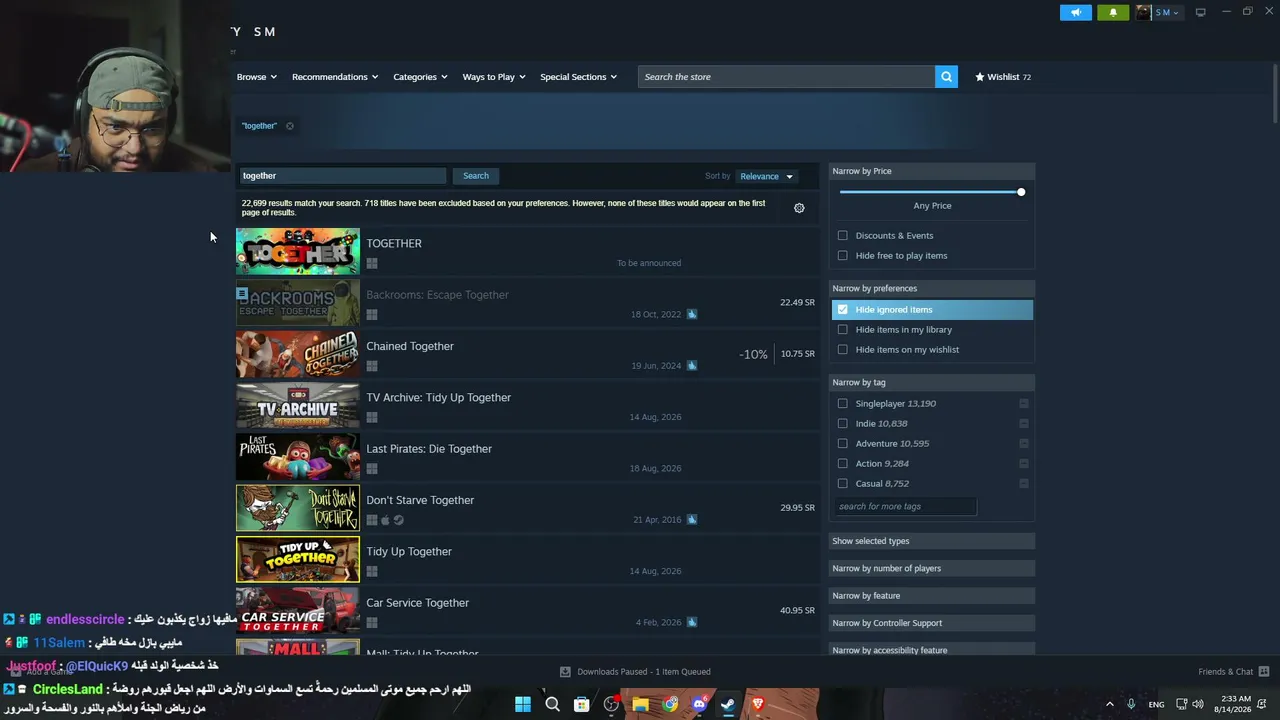The image size is (1280, 720).
Task: Open Last Pirates: Die Together title
Action: (429, 449)
